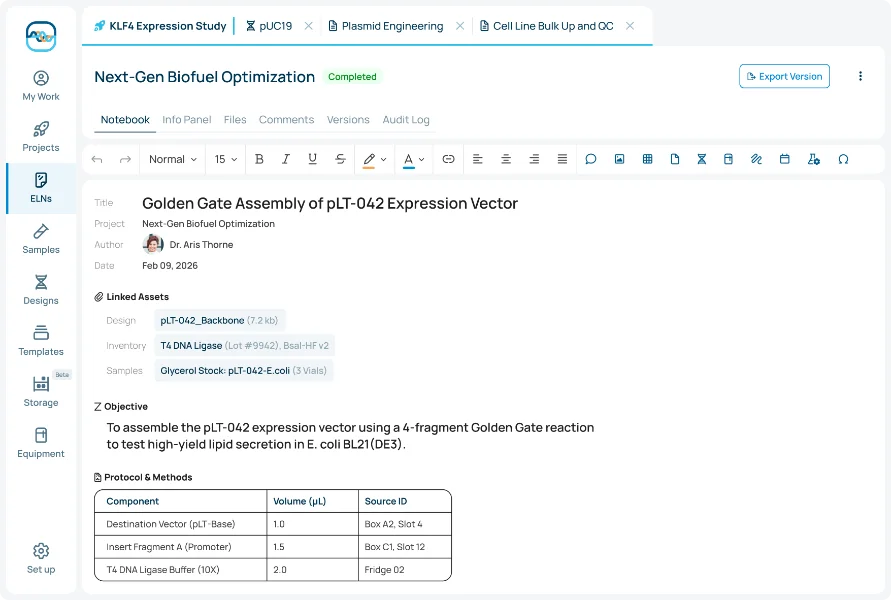891x600 pixels.
Task: Open the Audit Log tab
Action: 406,120
